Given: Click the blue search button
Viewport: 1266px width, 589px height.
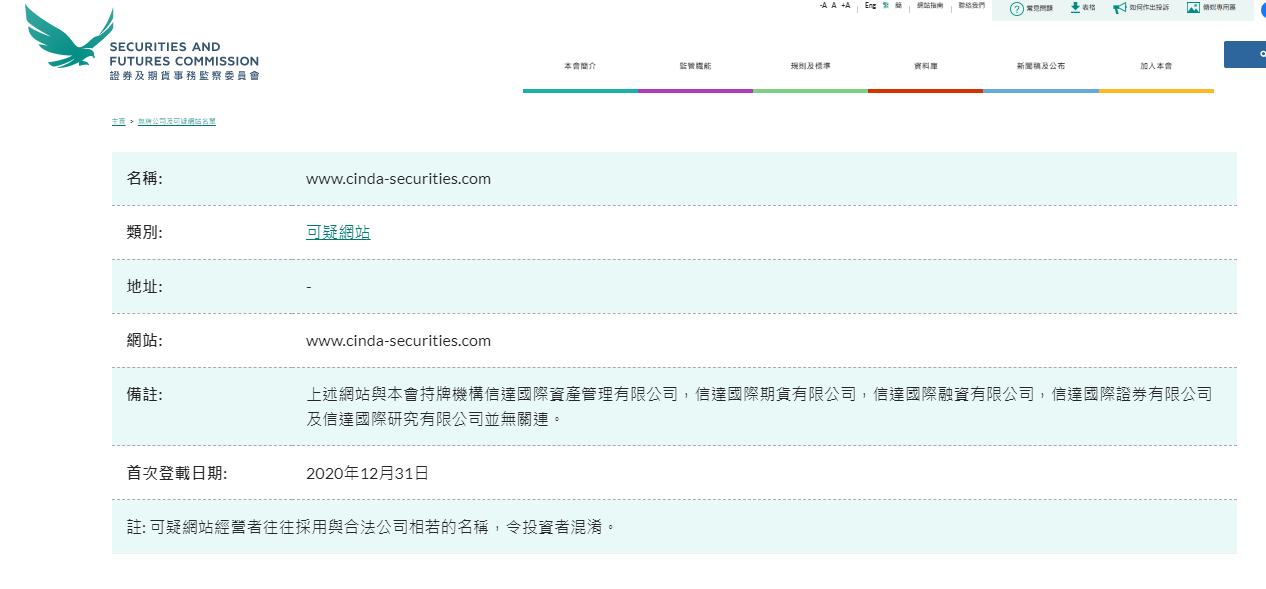Looking at the screenshot, I should point(1245,54).
